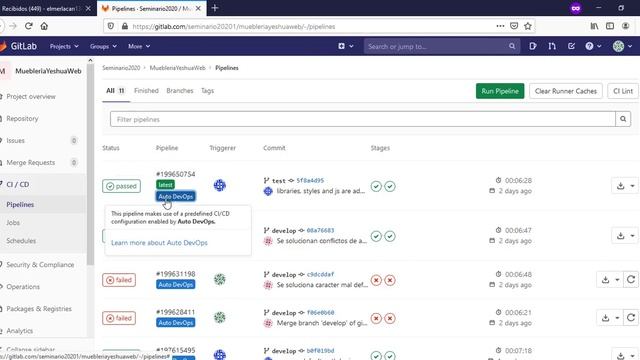Click the search magnifier in top search box
Image resolution: width=640 pixels, height=360 pixels.
tap(512, 46)
